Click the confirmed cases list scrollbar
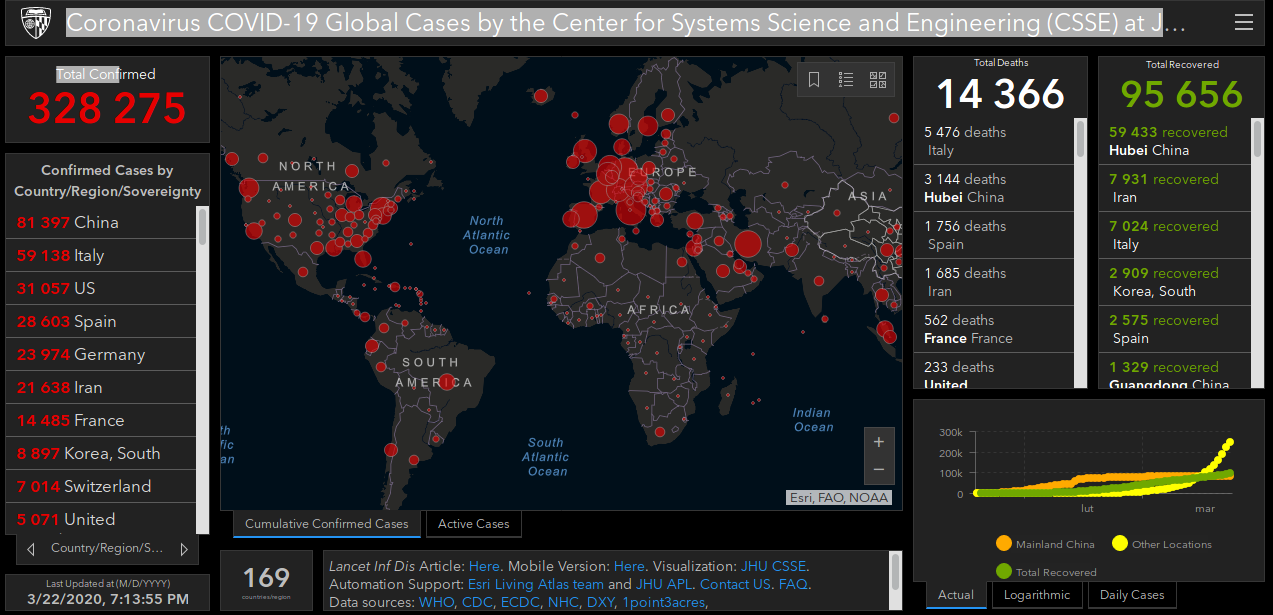Image resolution: width=1273 pixels, height=615 pixels. click(203, 368)
